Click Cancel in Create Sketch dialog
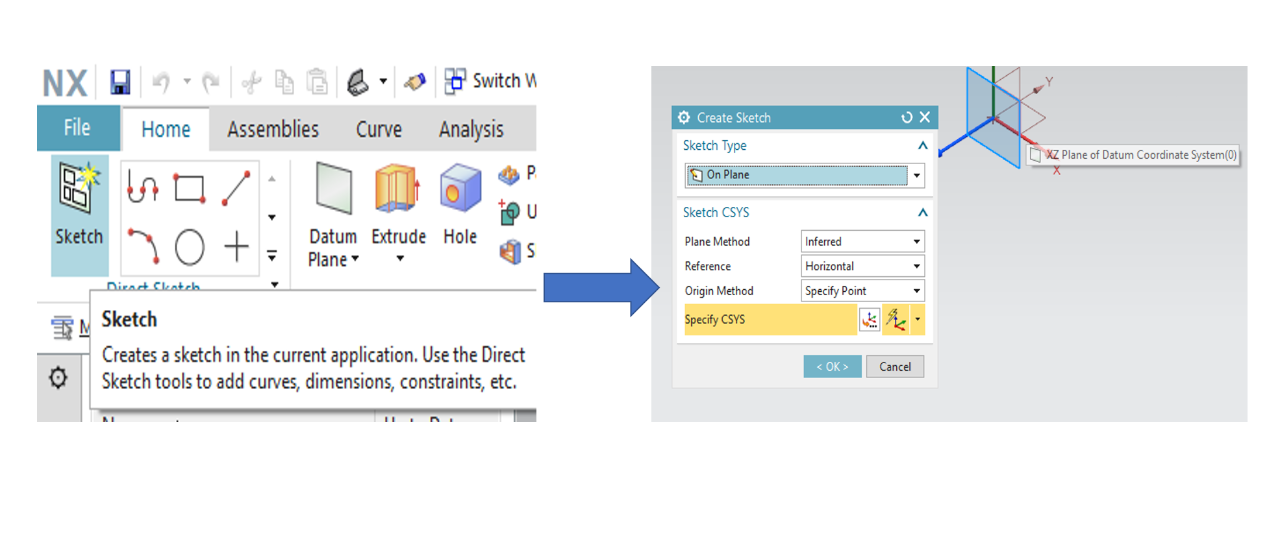Screen dimensions: 1280x546 (895, 366)
